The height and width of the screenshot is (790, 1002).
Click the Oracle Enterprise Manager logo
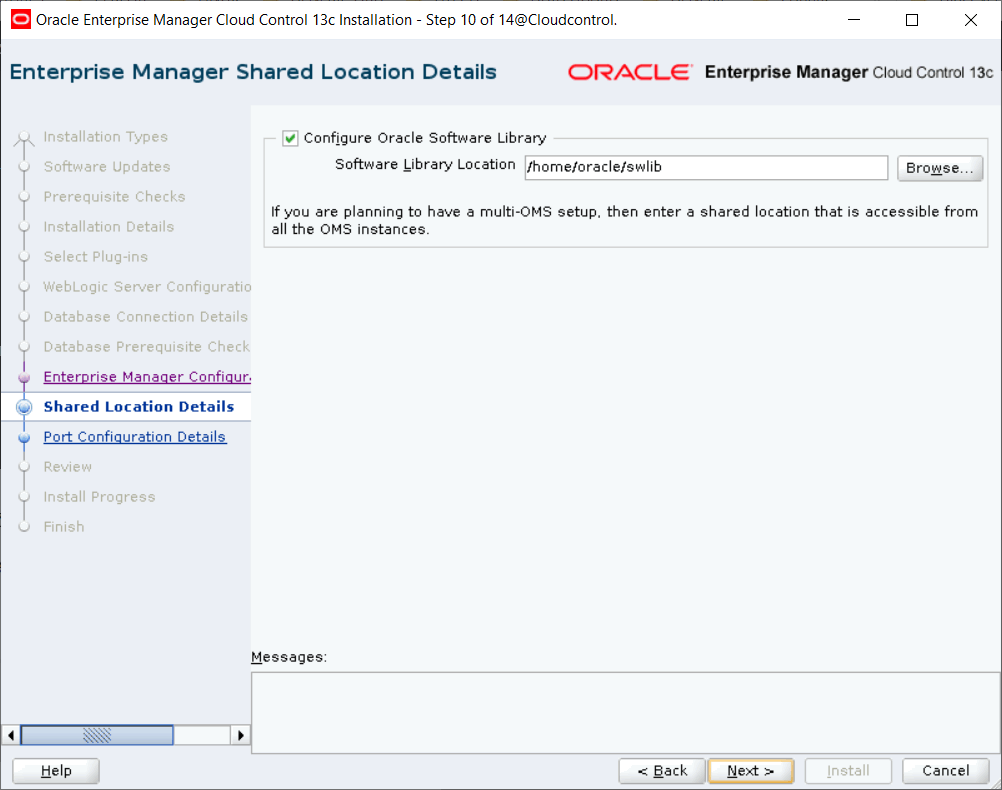(780, 72)
